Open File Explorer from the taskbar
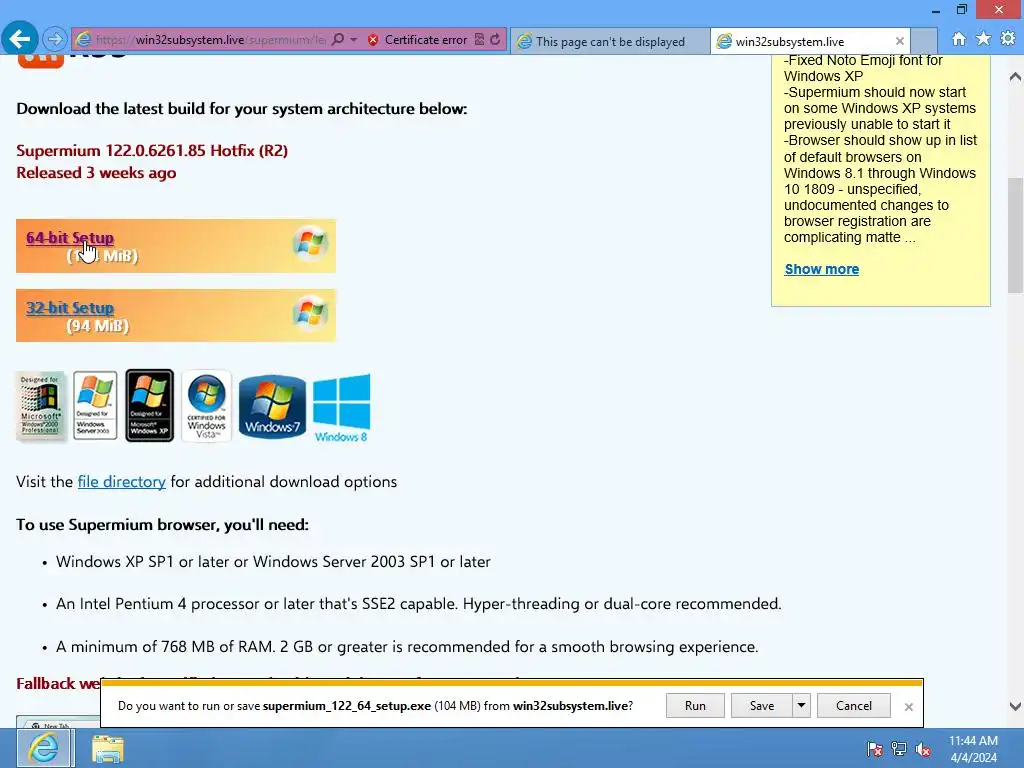The image size is (1024, 768). tap(108, 748)
